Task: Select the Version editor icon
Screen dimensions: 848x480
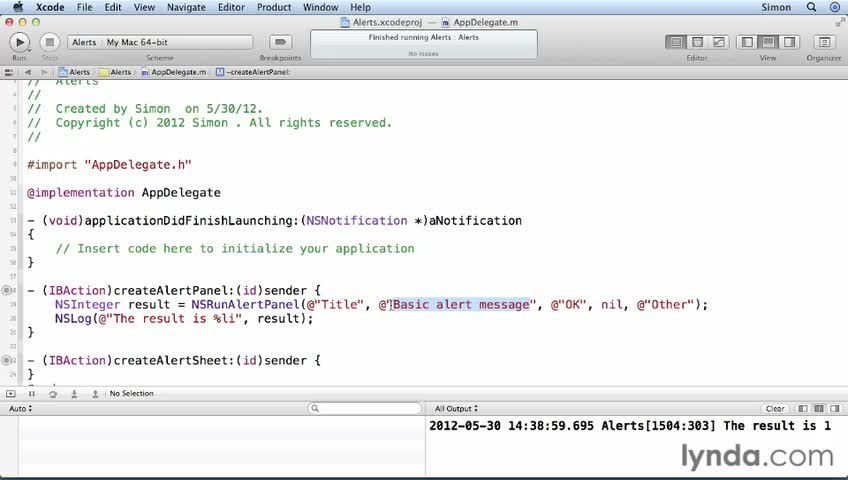Action: tap(718, 42)
